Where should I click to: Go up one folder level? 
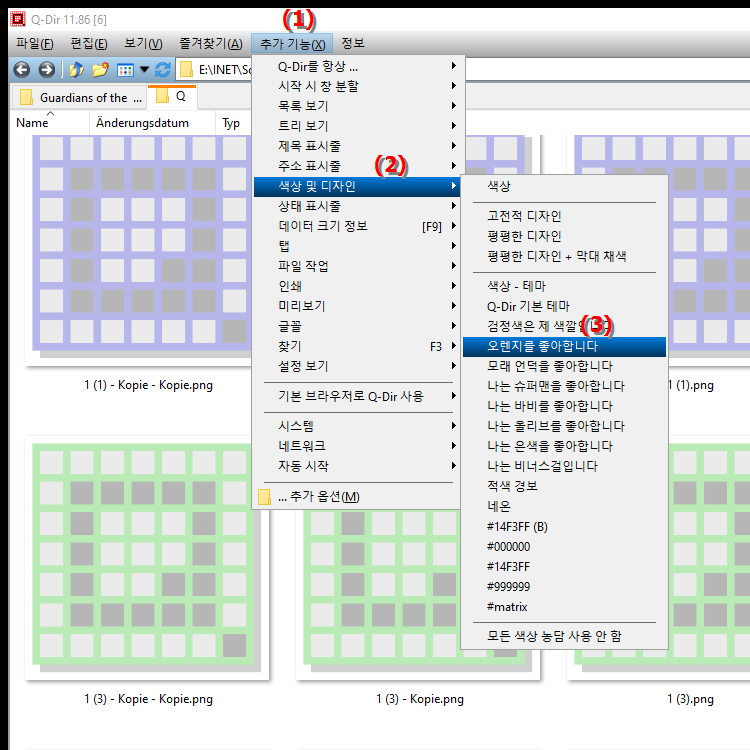point(76,70)
